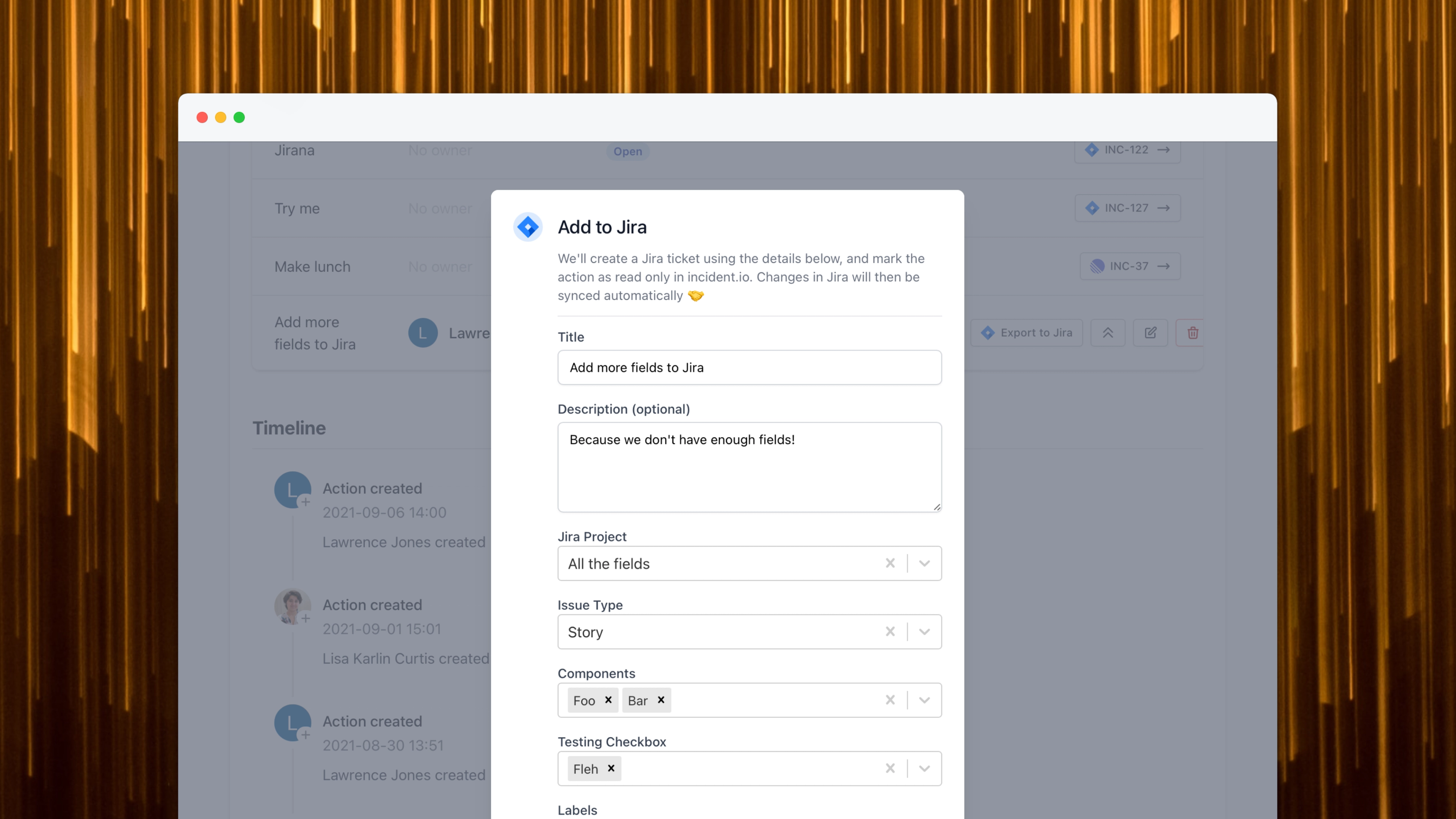1456x819 pixels.
Task: Open the INC-37 ticket link
Action: pyautogui.click(x=1130, y=266)
